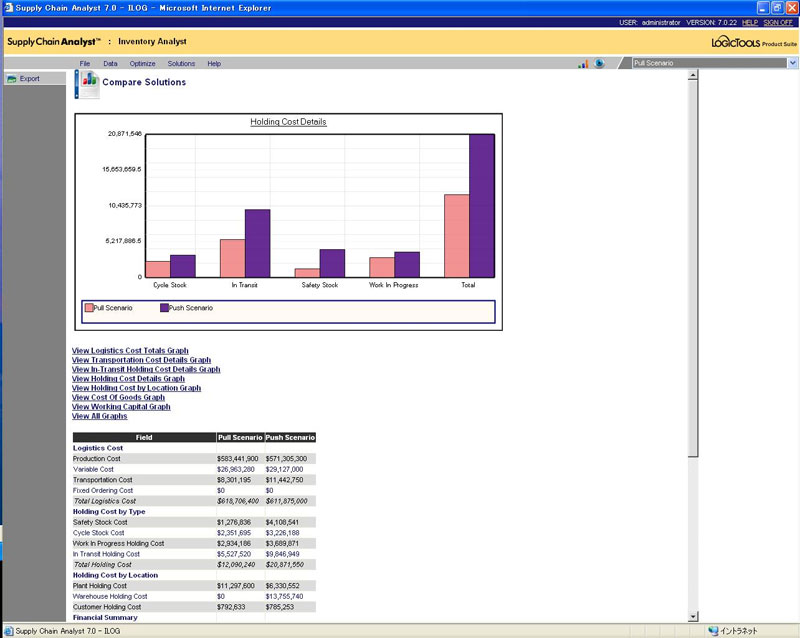Click the View All Graphs link
This screenshot has width=800, height=638.
[x=99, y=416]
